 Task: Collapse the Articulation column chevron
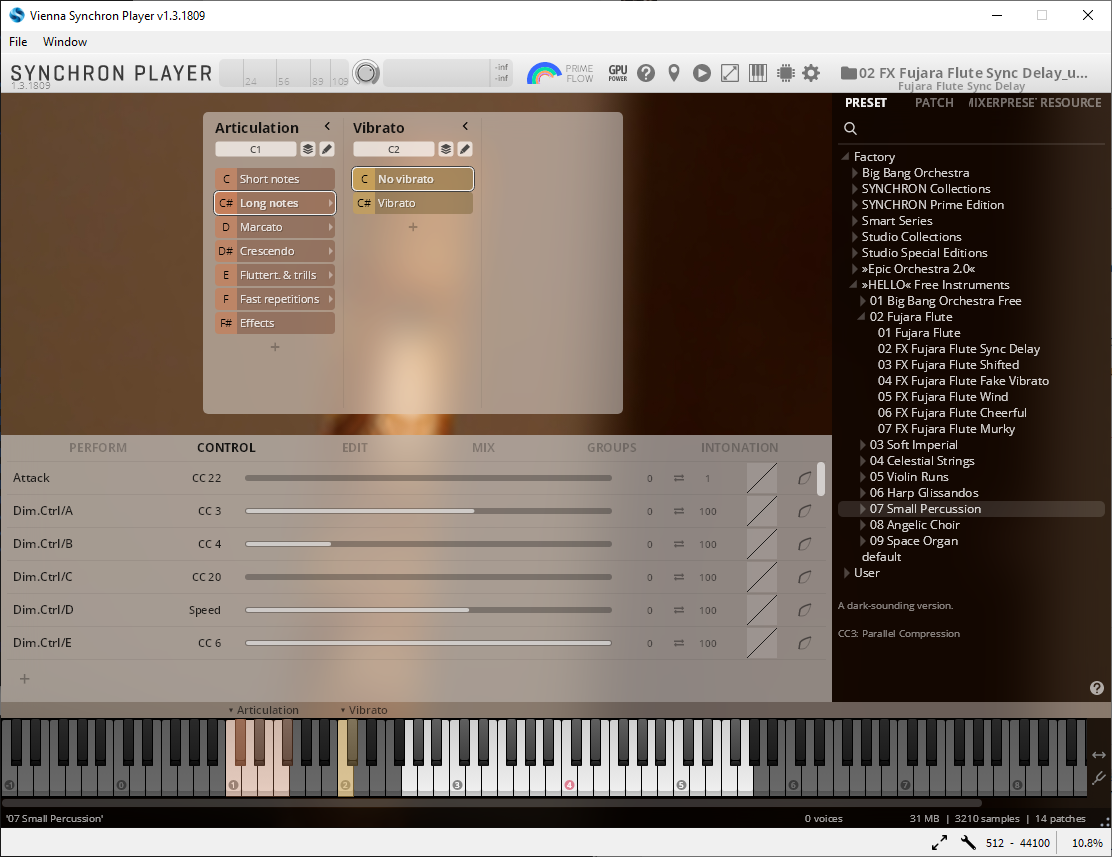(327, 126)
